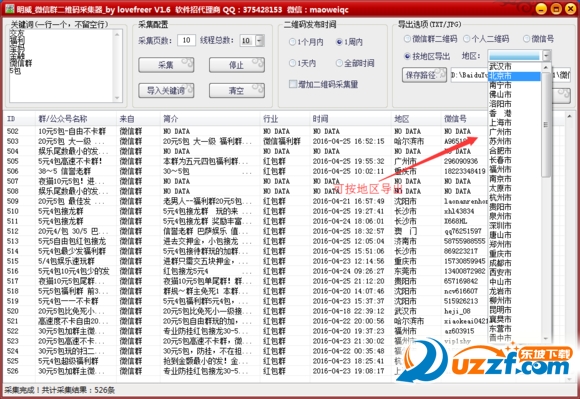Pick 昆明市 from the region list
Image resolution: width=580 pixels, height=399 pixels.
(x=515, y=310)
